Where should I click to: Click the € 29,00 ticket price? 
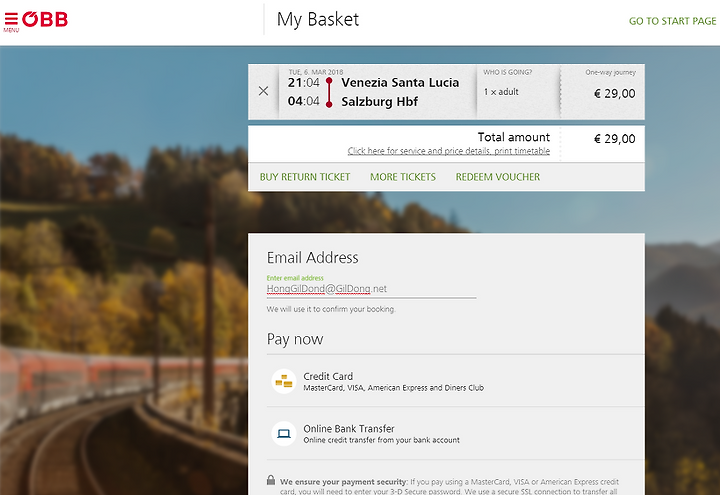[x=614, y=94]
